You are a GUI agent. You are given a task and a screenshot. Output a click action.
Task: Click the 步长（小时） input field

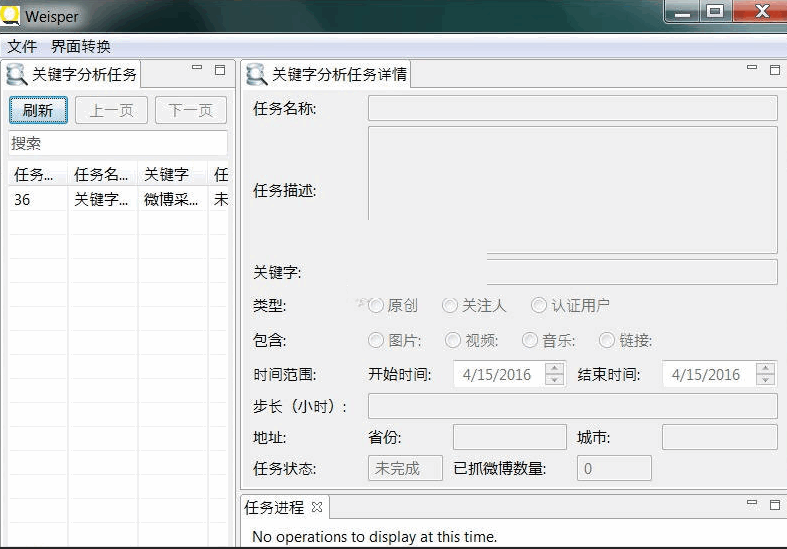pyautogui.click(x=573, y=406)
